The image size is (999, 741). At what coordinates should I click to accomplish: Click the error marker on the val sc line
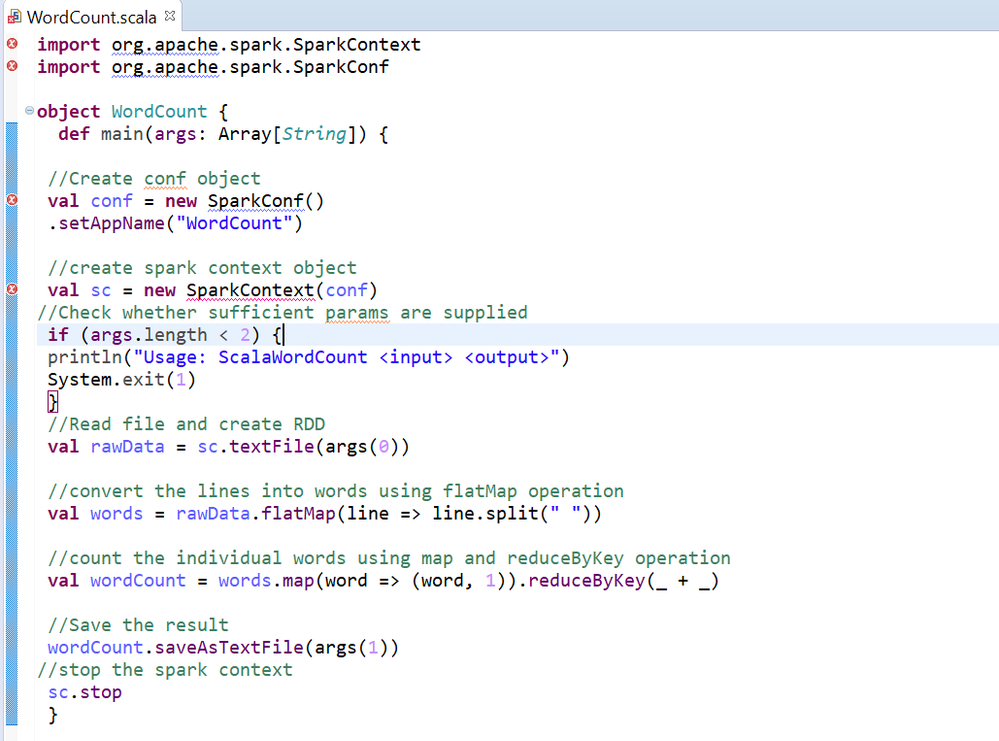point(12,289)
